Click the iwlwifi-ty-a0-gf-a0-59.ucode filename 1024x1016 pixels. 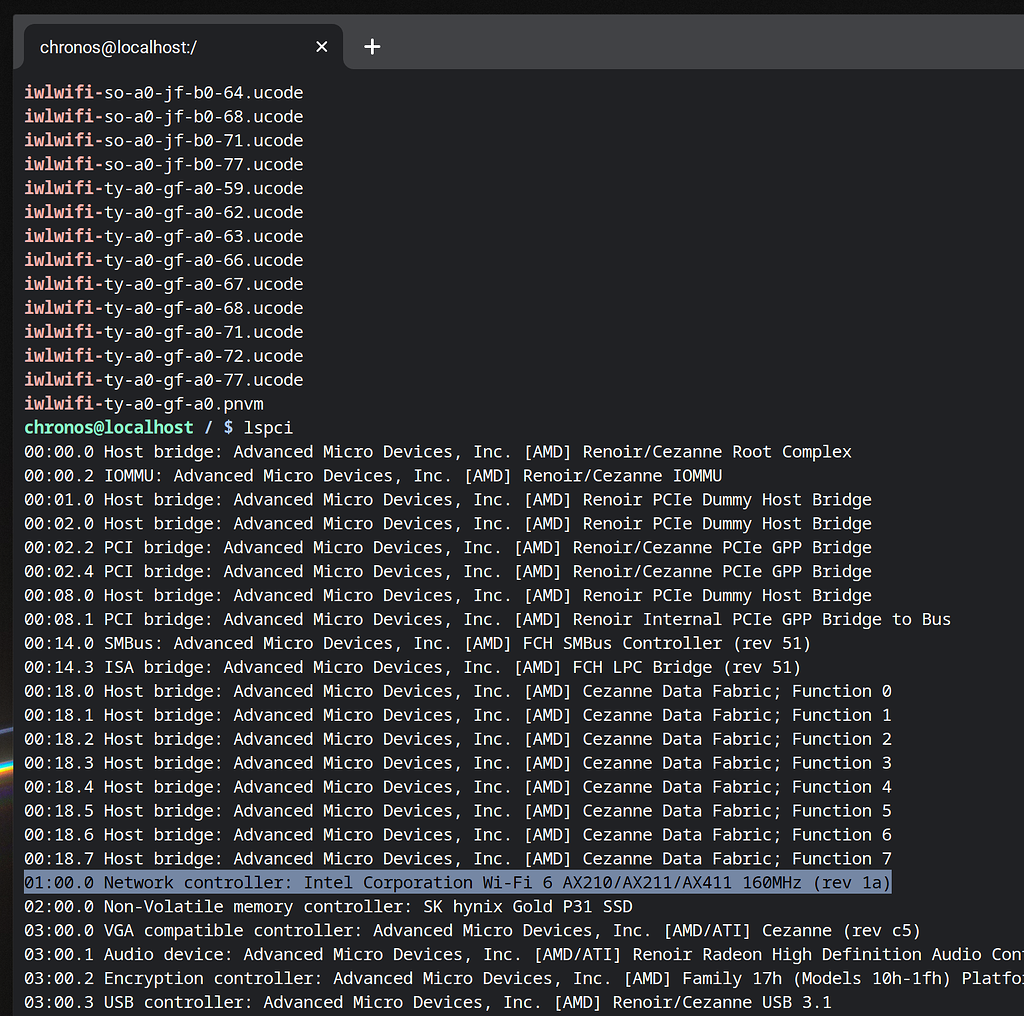(164, 189)
